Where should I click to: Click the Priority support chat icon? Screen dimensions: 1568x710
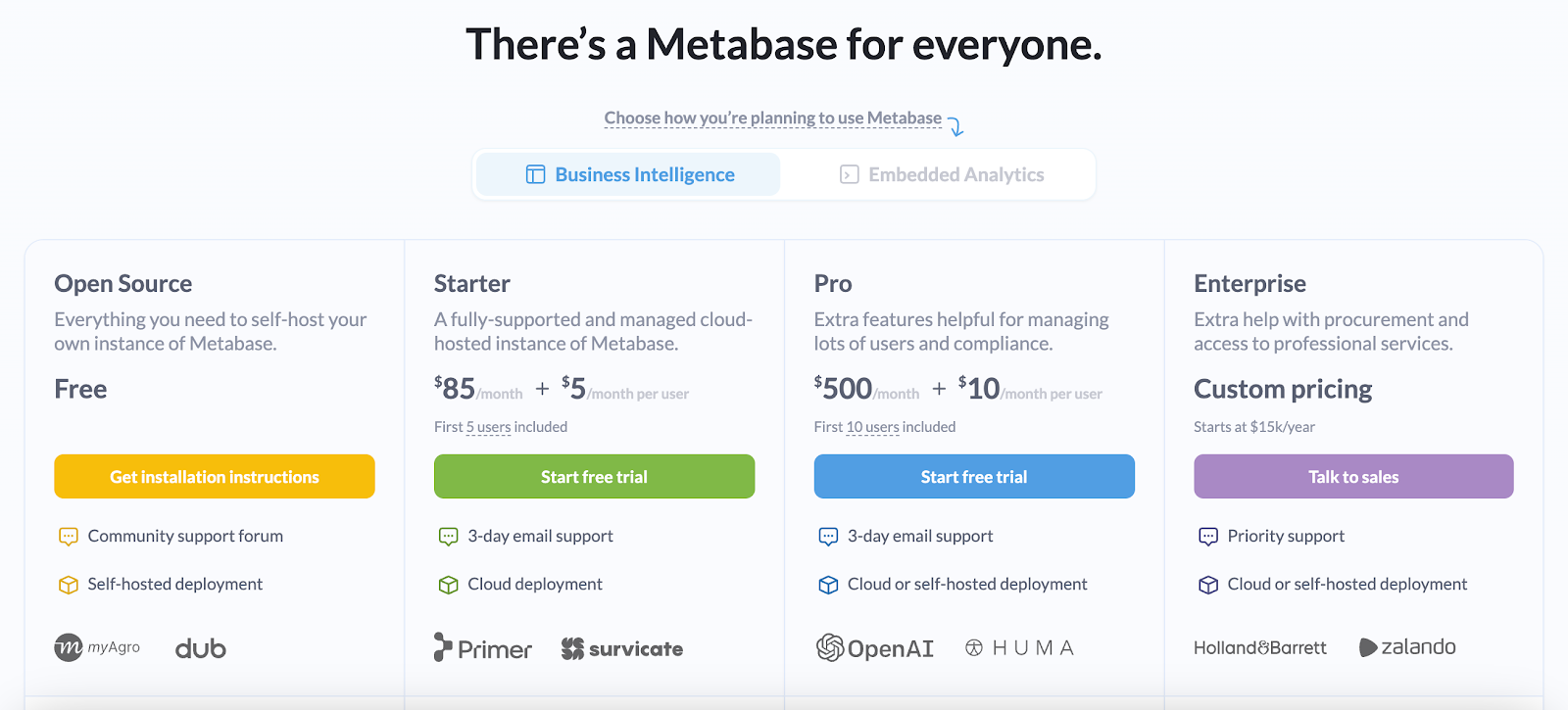(x=1208, y=537)
